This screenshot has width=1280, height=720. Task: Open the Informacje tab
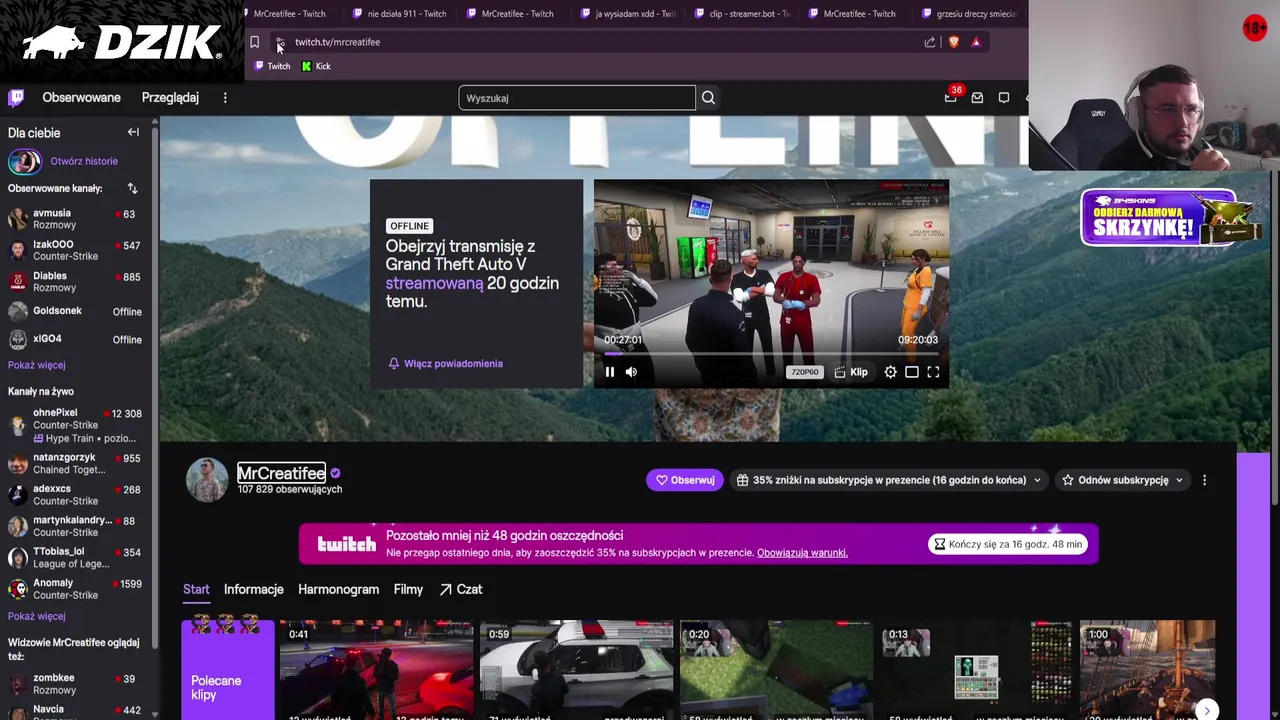[253, 589]
